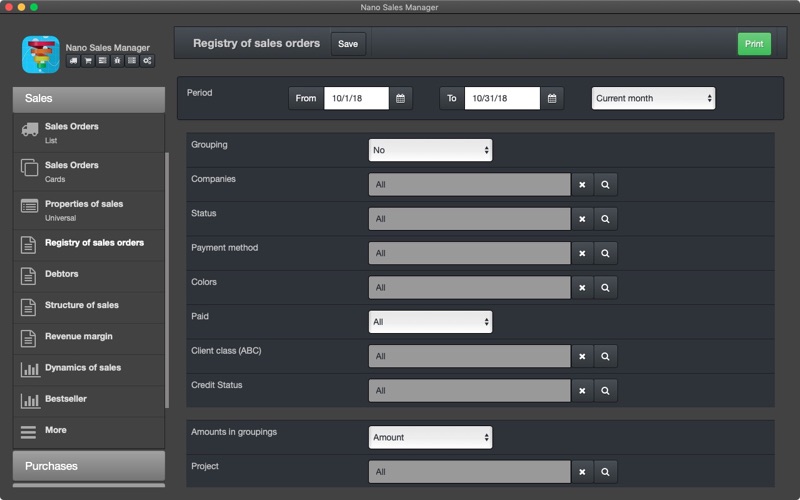Search Payment method options with the magnifier icon
The width and height of the screenshot is (800, 500).
(x=605, y=253)
